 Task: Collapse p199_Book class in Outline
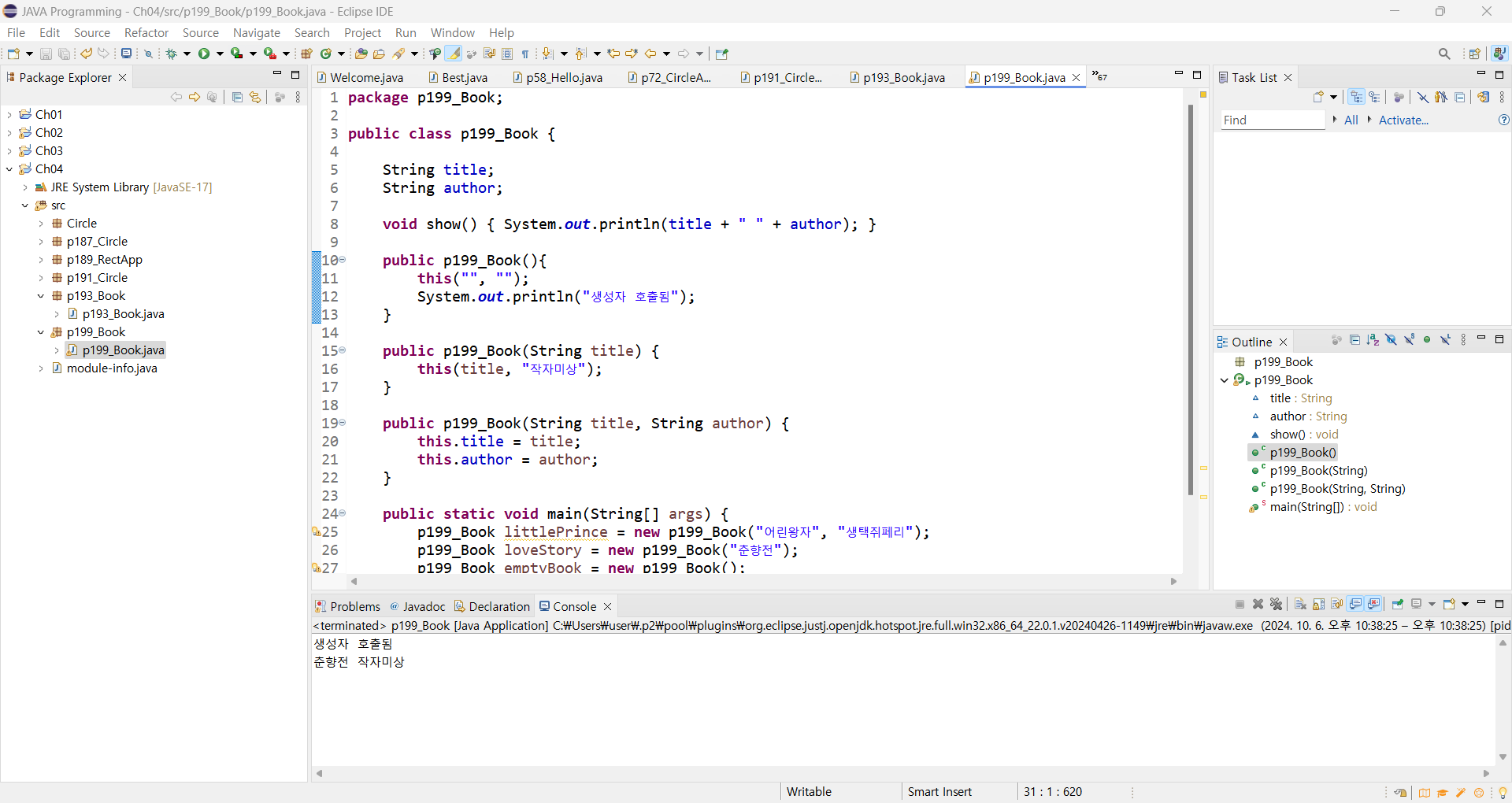1225,379
